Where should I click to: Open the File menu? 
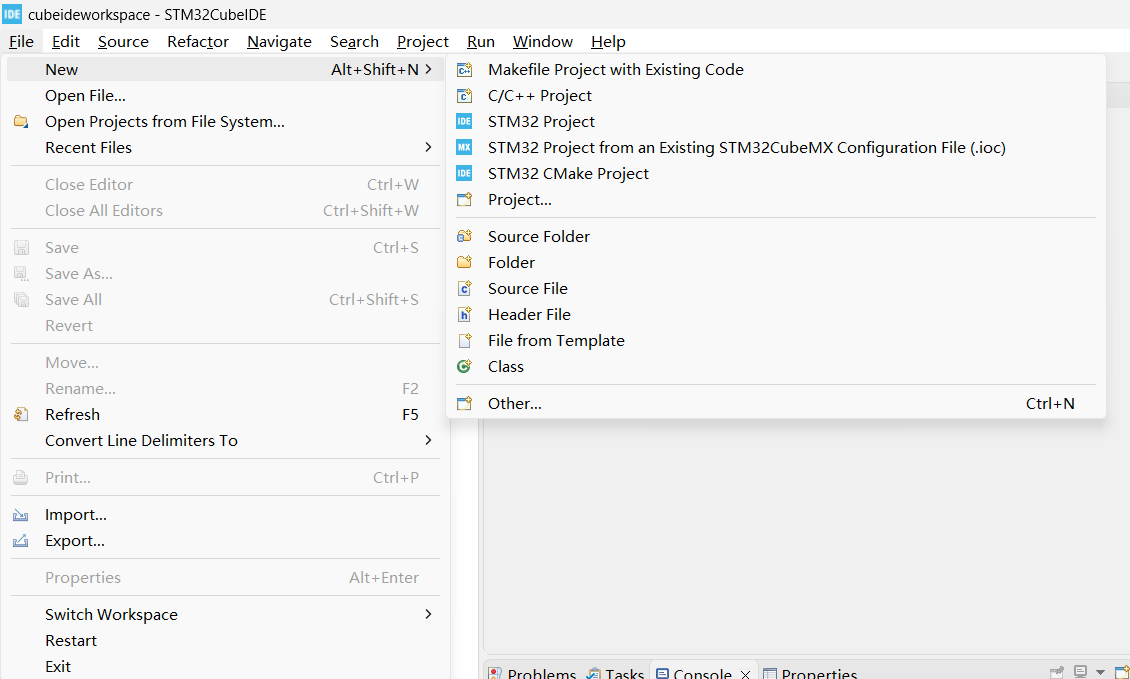click(21, 42)
